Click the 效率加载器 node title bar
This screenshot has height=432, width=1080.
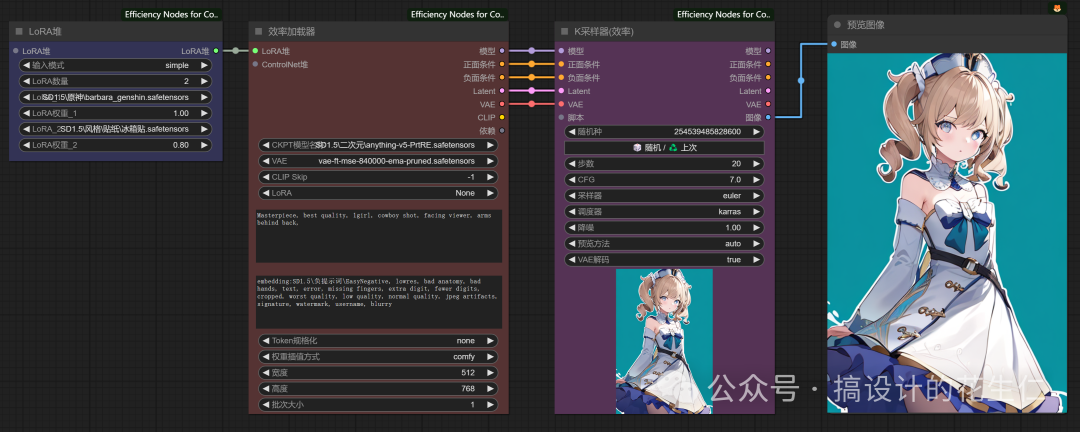(x=379, y=32)
